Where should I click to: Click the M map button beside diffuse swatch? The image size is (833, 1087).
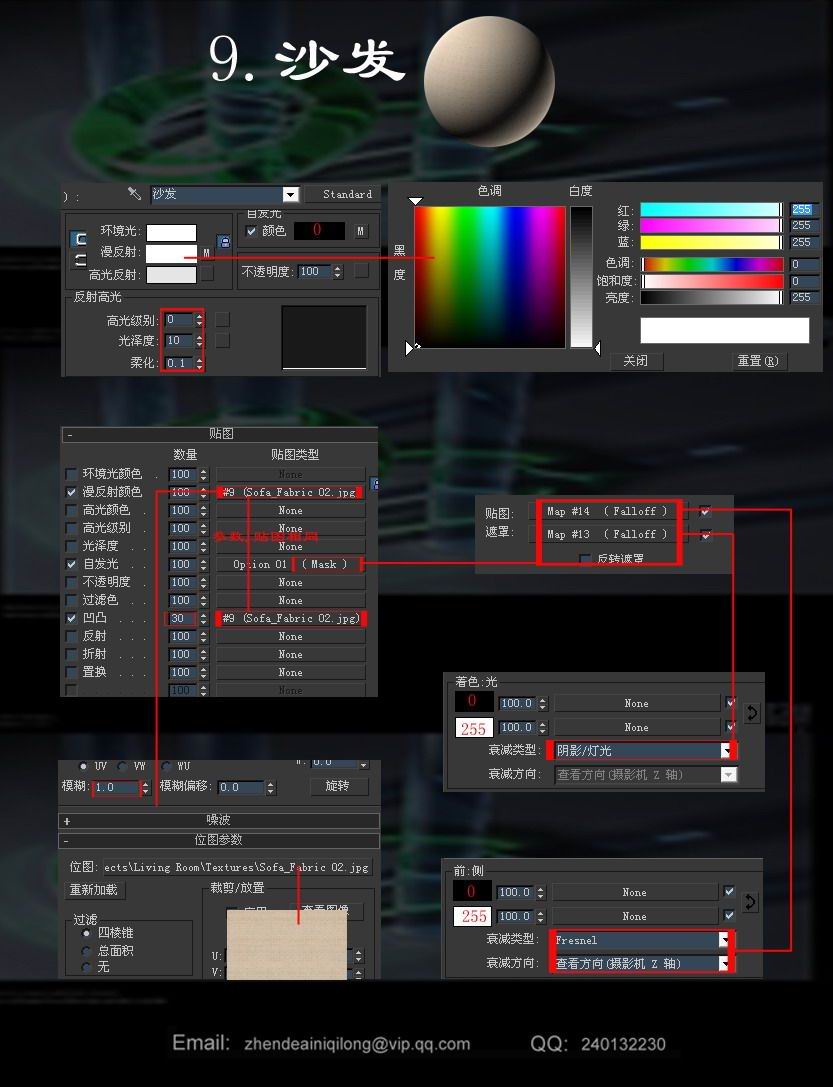click(207, 253)
